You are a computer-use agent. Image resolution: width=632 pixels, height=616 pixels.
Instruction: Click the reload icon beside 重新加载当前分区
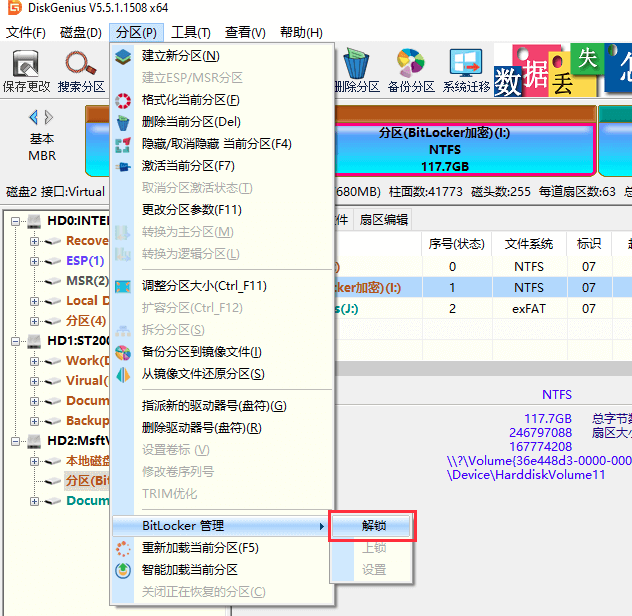tap(123, 549)
